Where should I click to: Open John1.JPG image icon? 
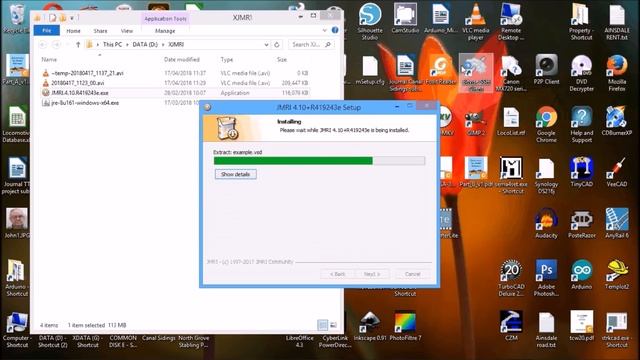pyautogui.click(x=17, y=223)
